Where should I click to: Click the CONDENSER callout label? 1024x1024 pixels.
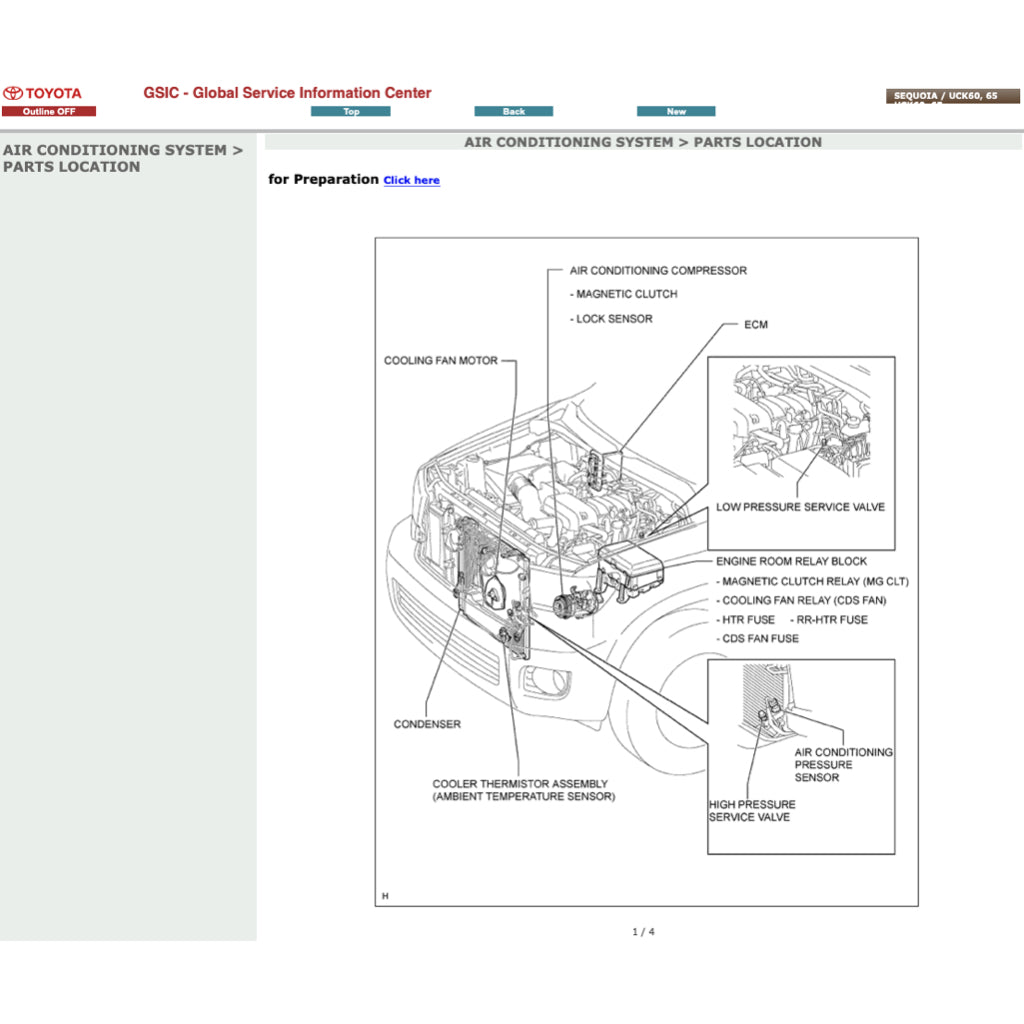427,724
